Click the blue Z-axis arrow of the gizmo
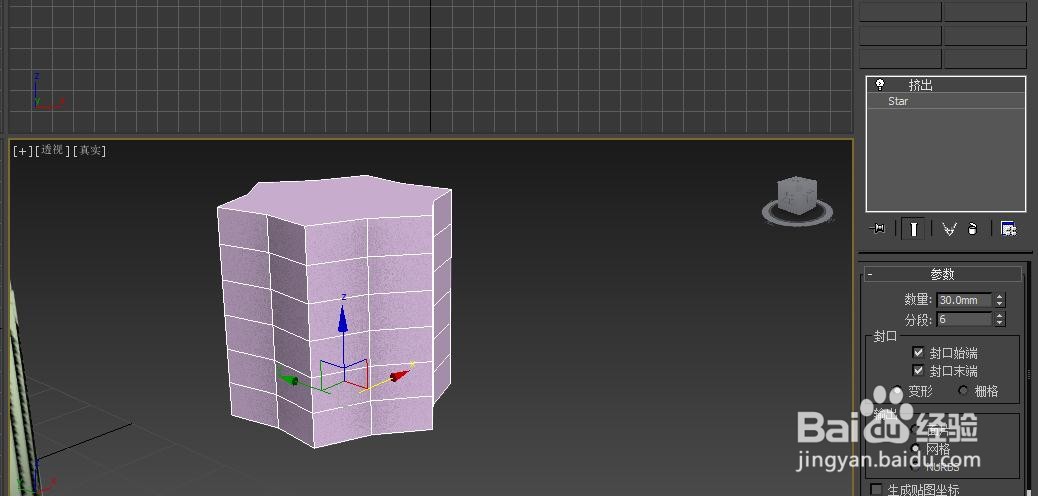The height and width of the screenshot is (496, 1038). point(342,319)
